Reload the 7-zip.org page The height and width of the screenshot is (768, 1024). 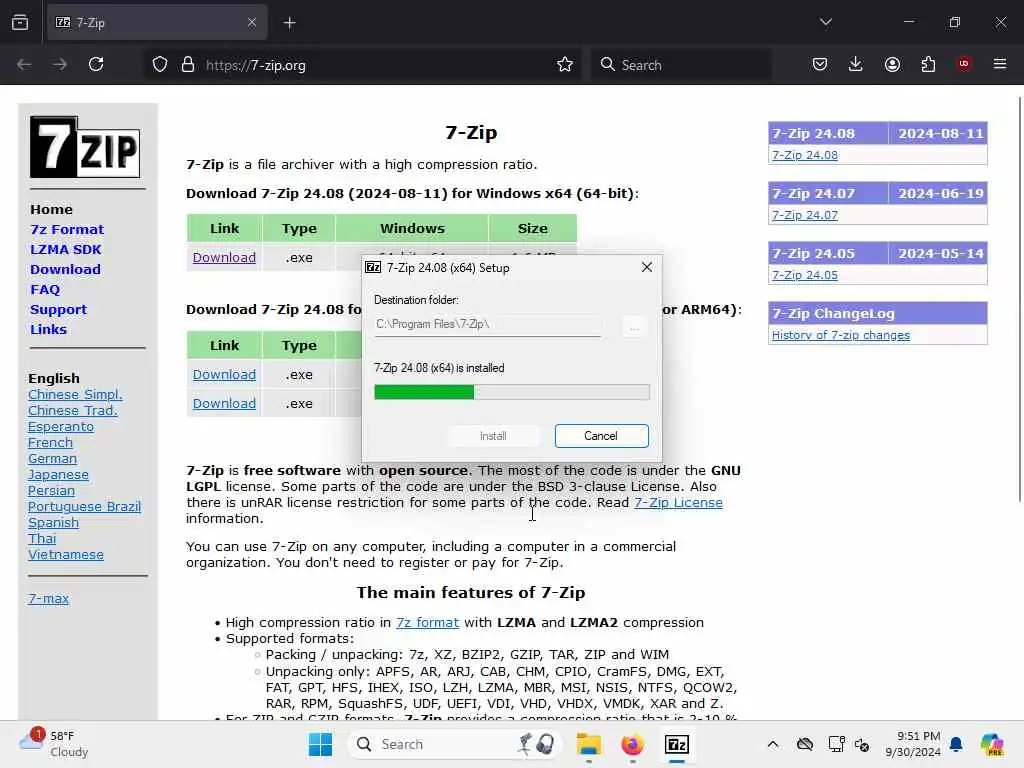96,64
